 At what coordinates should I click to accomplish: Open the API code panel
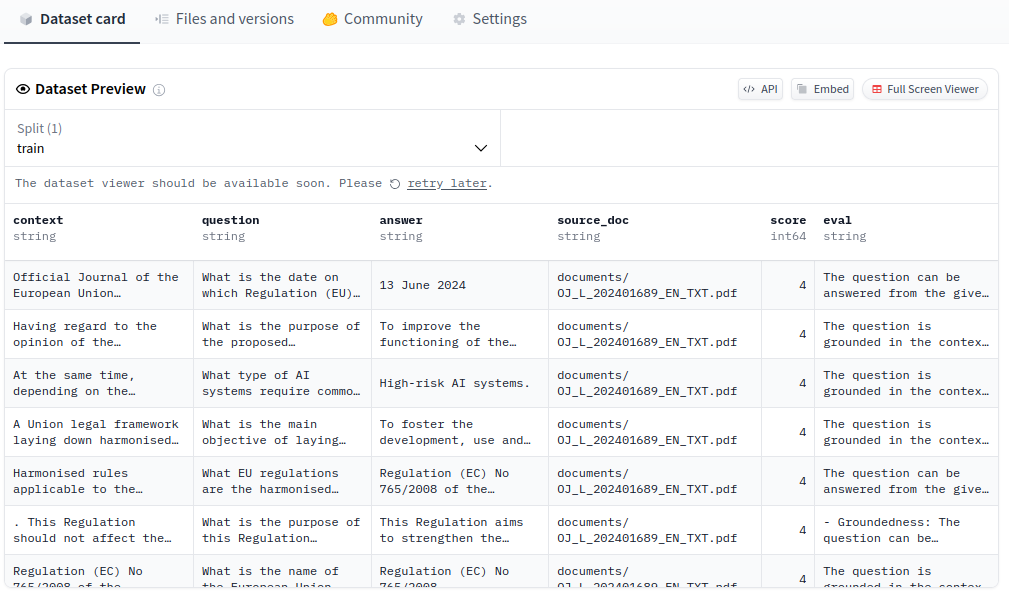pos(760,89)
